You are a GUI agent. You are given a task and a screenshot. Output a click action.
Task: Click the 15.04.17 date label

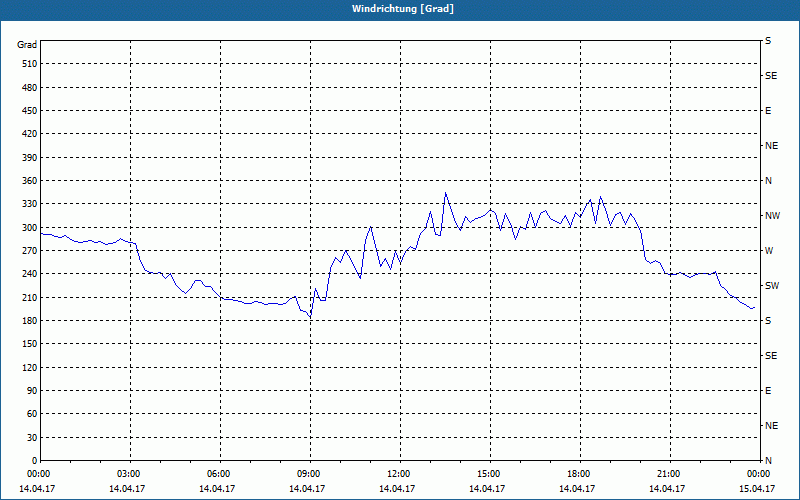click(757, 489)
